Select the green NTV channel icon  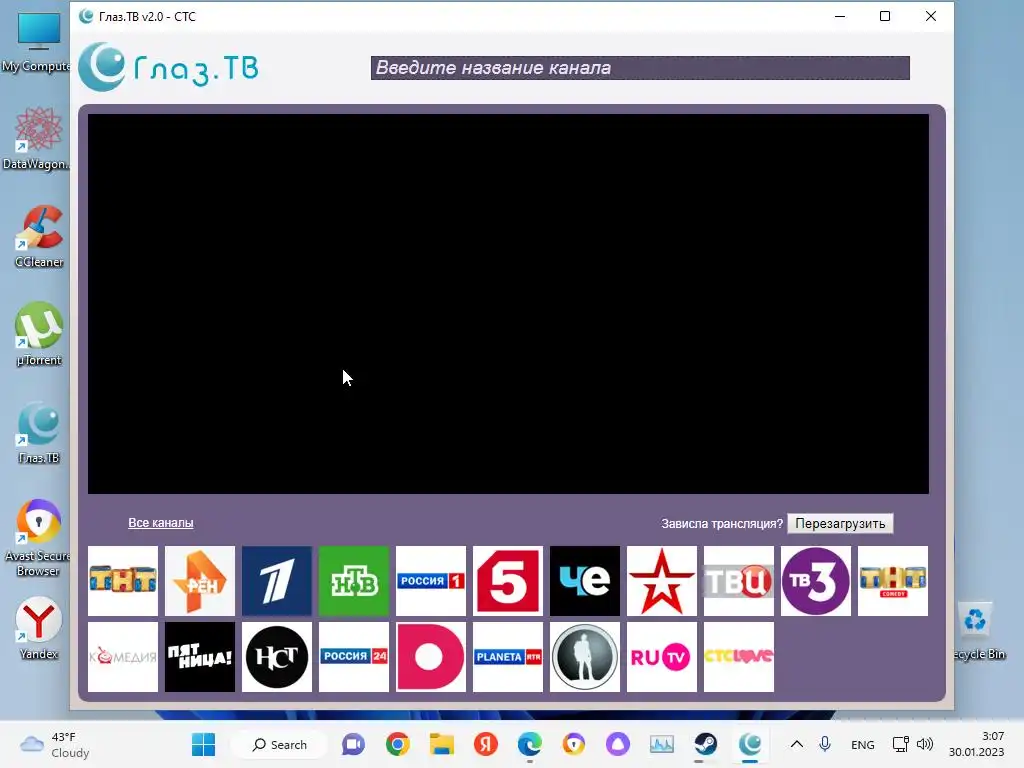354,581
